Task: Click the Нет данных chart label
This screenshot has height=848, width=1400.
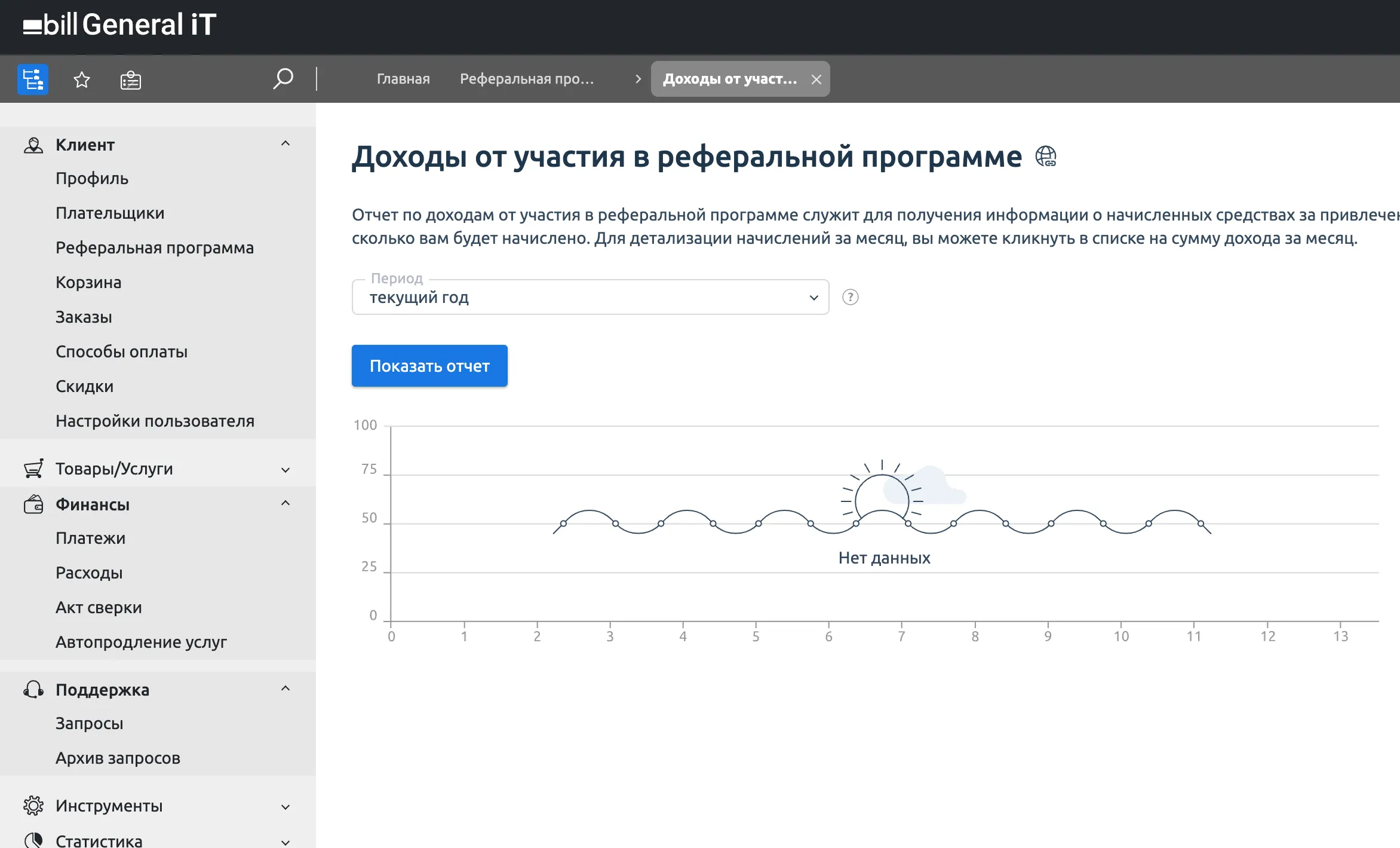Action: pyautogui.click(x=884, y=558)
